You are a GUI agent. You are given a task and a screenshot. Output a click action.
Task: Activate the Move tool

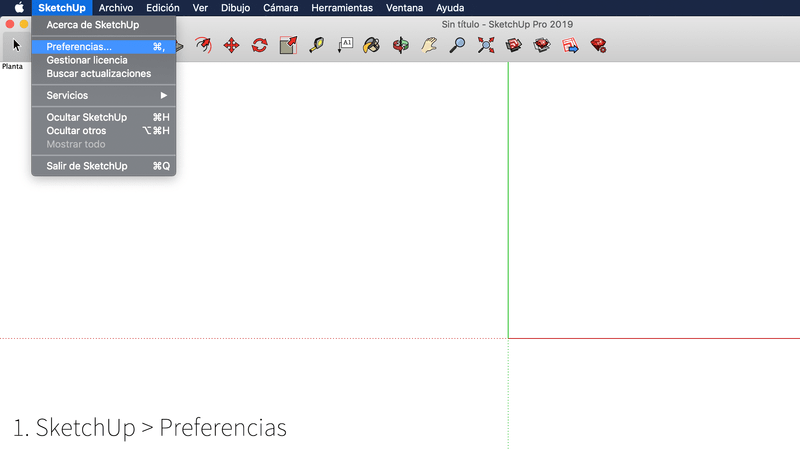pyautogui.click(x=232, y=45)
